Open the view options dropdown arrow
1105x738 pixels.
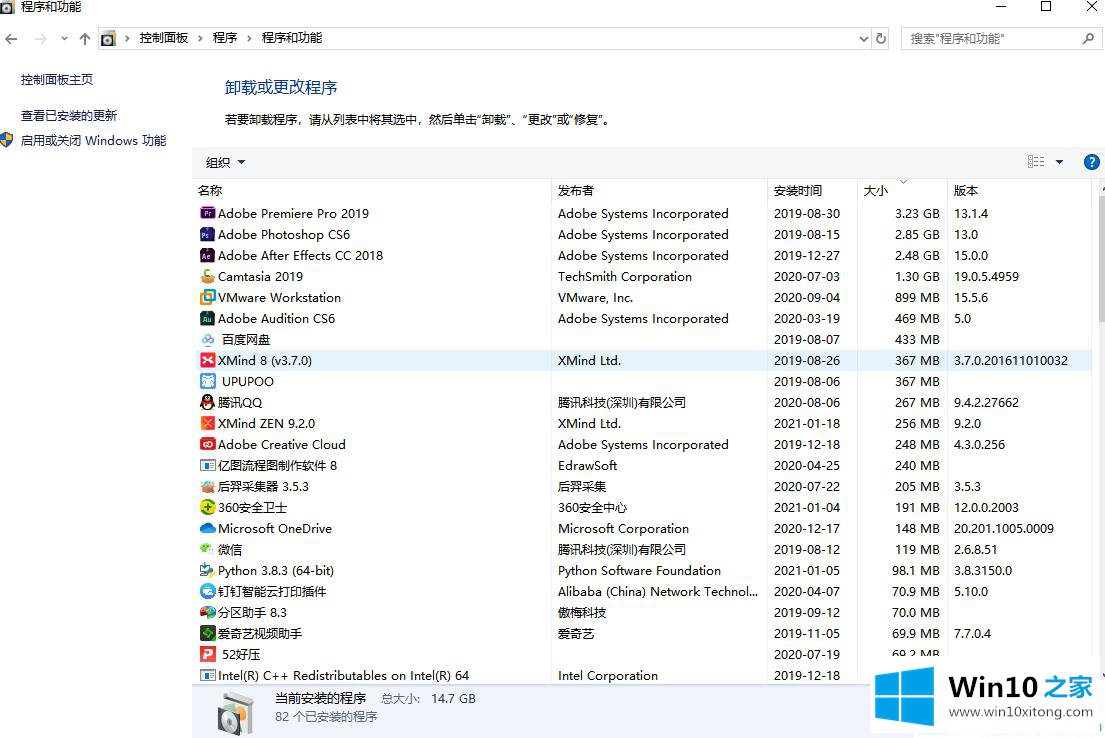pos(1059,162)
